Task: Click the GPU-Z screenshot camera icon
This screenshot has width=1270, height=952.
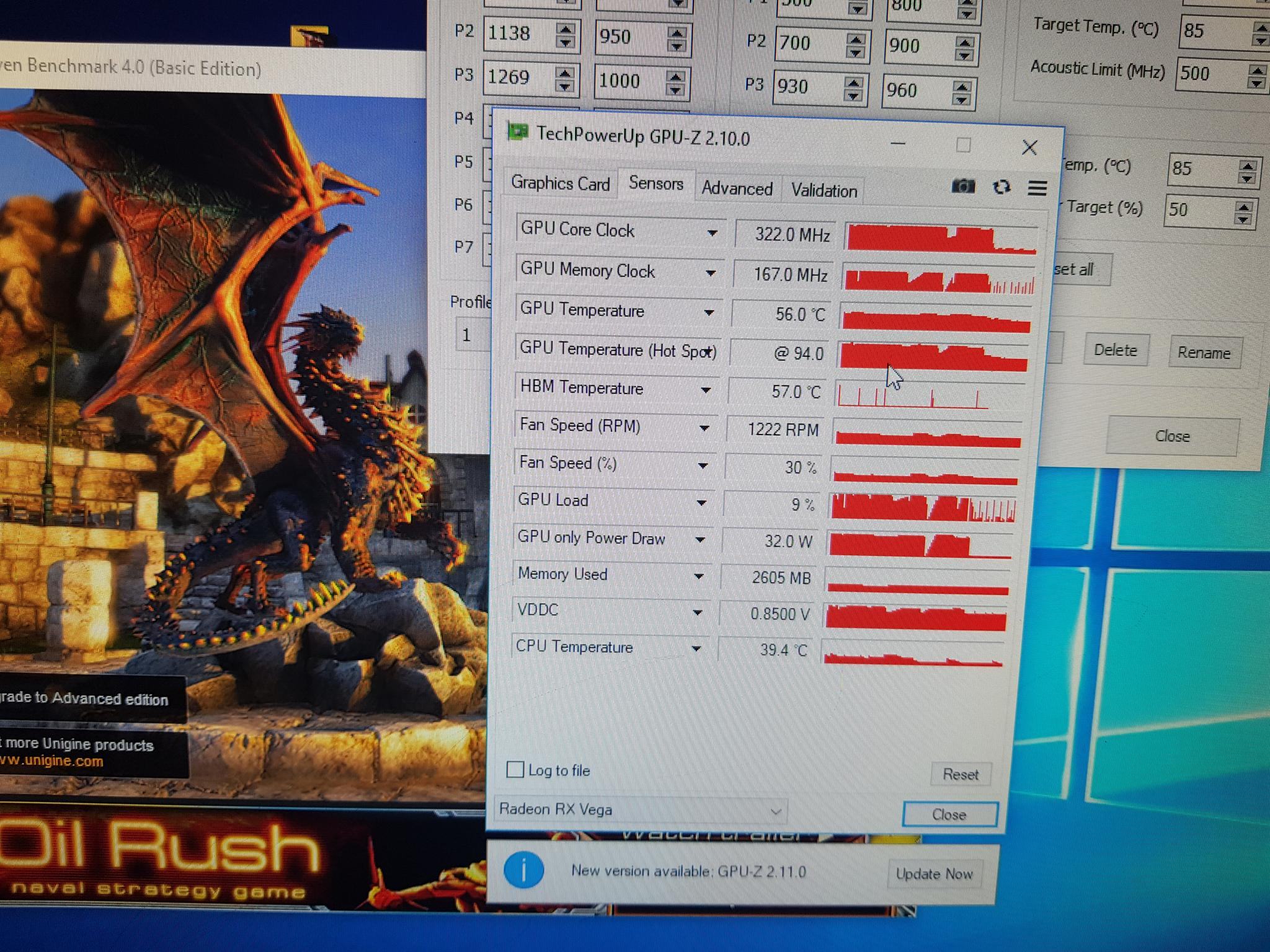Action: (963, 186)
